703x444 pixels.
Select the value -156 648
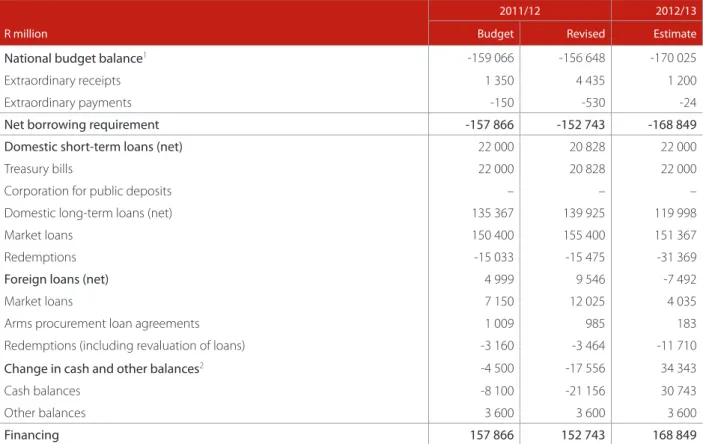click(x=581, y=58)
